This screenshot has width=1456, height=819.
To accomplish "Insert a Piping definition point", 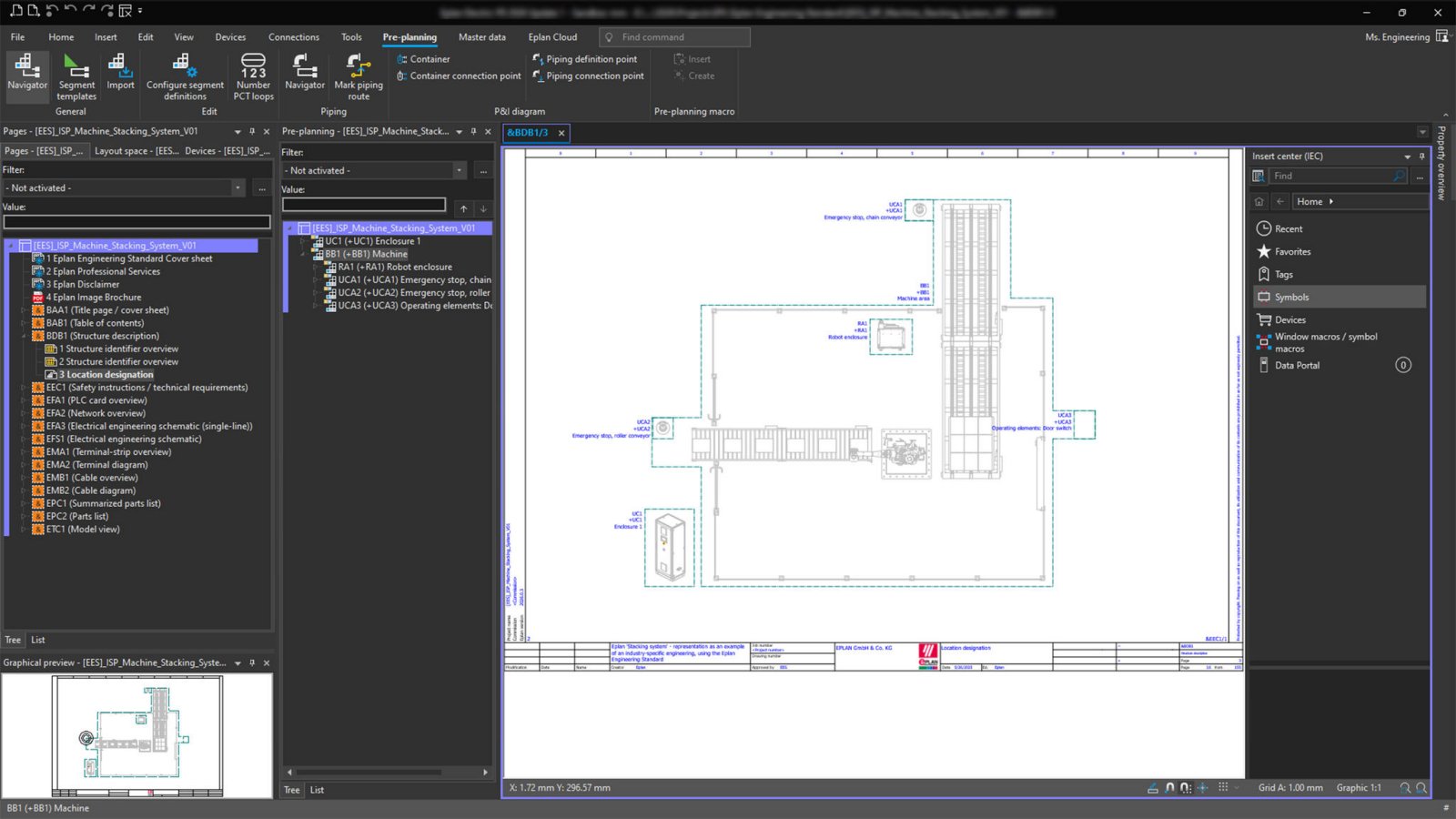I will 587,58.
